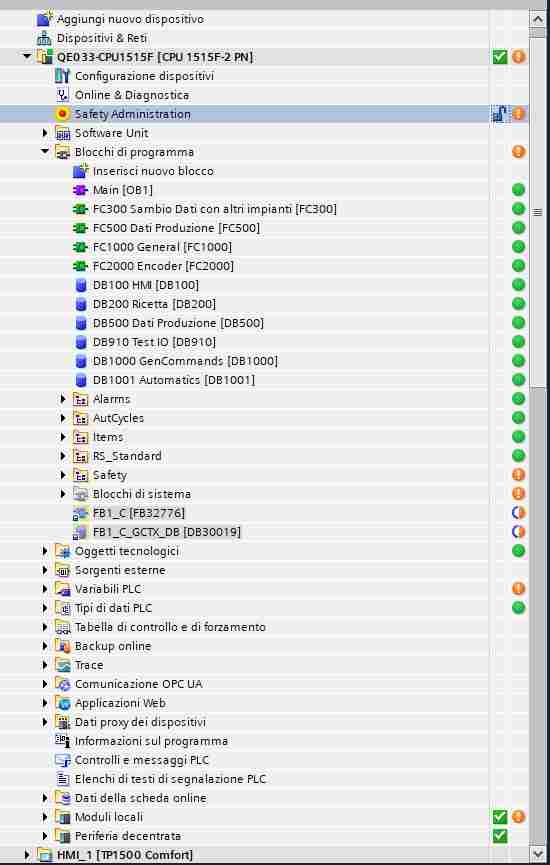550x865 pixels.
Task: Click green checkmark status next to QE033-CPU1515F
Action: (500, 57)
